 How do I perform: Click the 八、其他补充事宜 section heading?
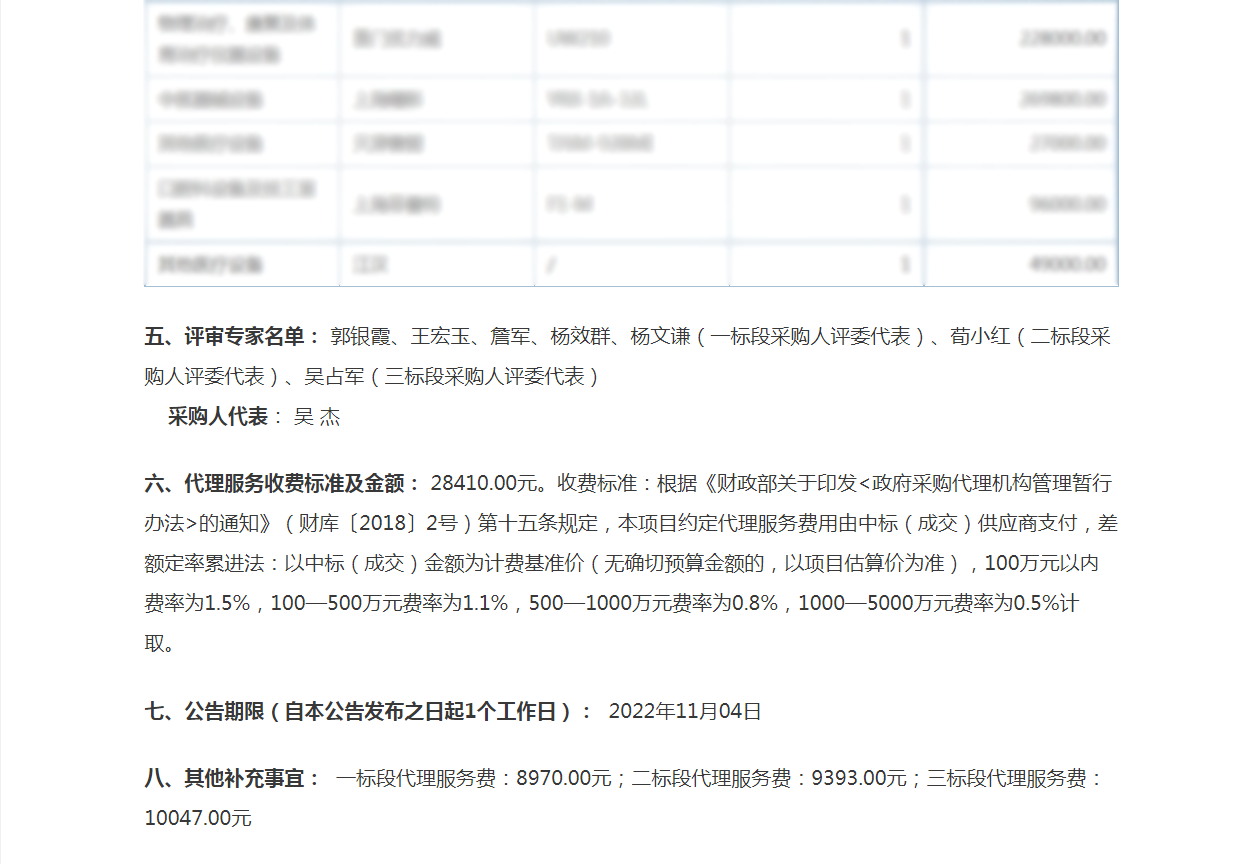click(233, 778)
